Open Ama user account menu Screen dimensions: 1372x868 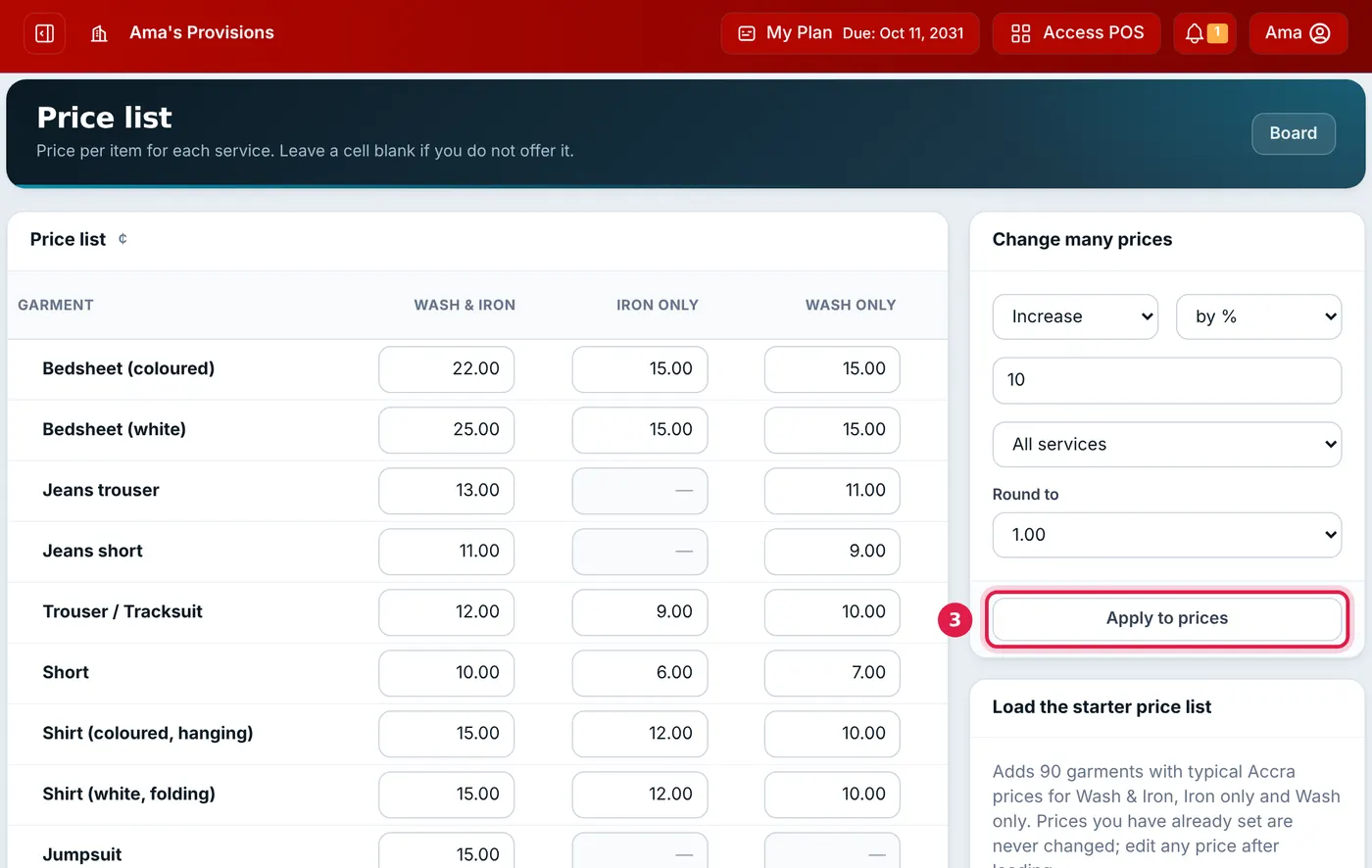(x=1298, y=33)
